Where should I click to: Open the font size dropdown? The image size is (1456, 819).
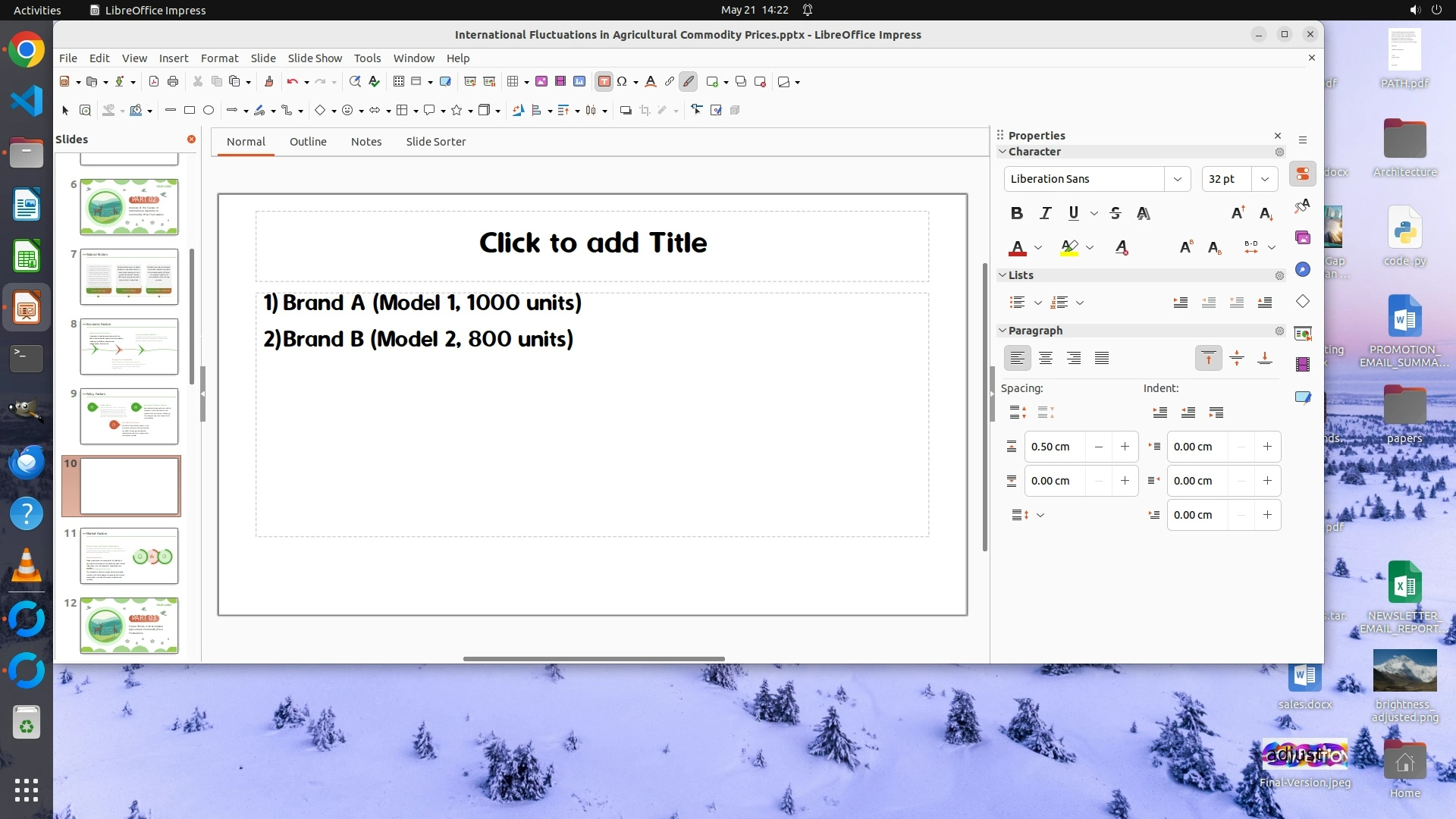coord(1264,179)
